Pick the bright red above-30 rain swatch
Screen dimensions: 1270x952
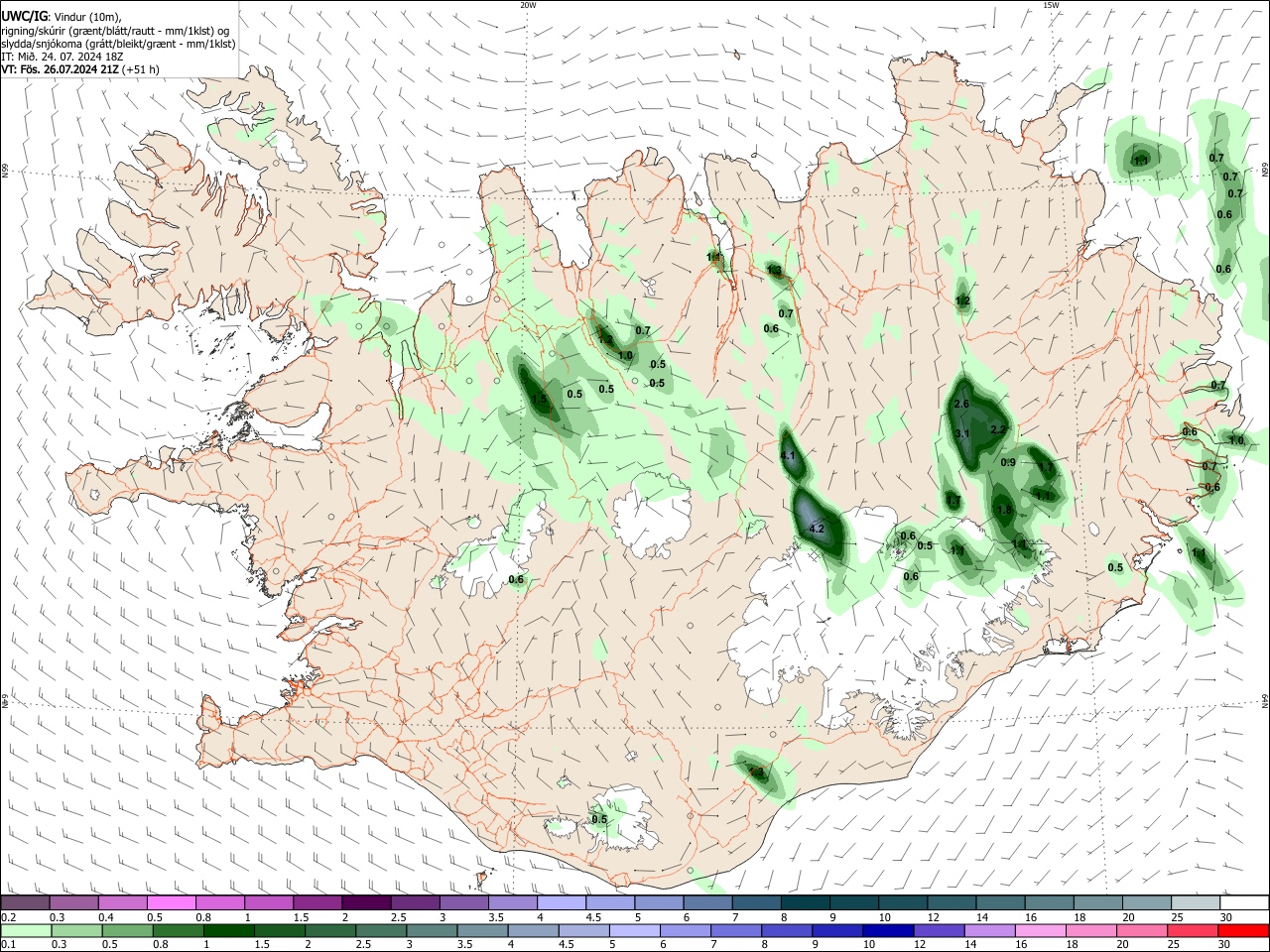(1241, 930)
